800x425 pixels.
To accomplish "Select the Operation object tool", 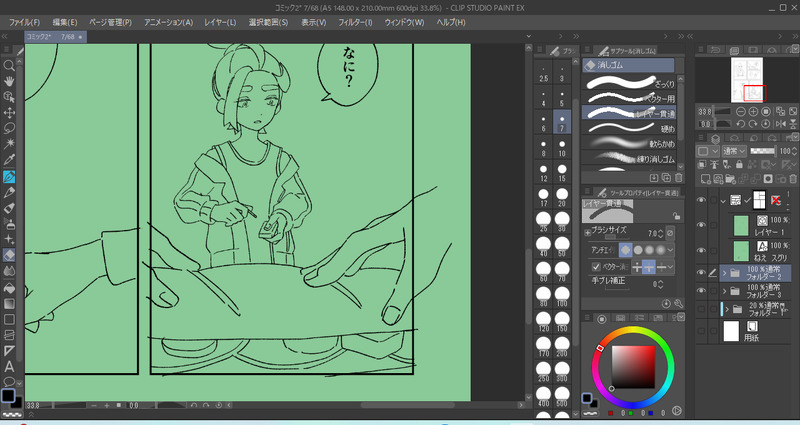I will (x=9, y=97).
